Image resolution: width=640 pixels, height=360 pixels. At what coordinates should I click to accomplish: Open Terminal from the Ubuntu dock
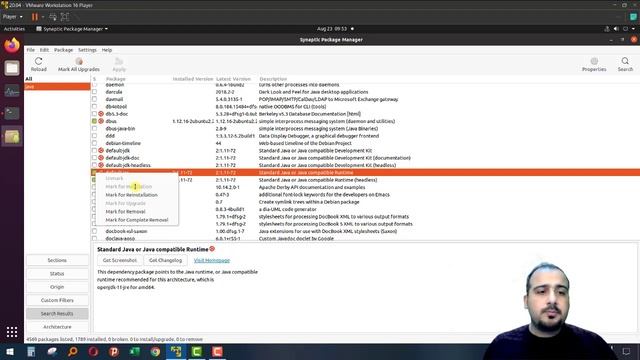tap(12, 113)
